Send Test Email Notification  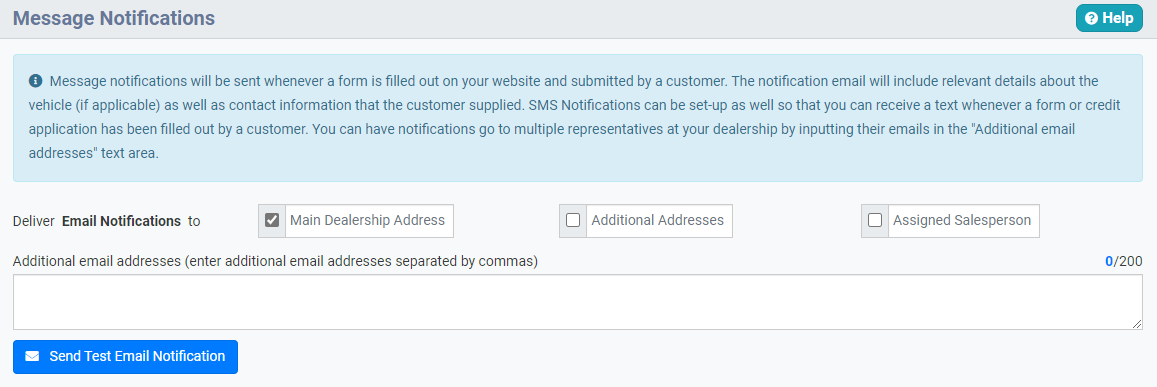pos(125,357)
